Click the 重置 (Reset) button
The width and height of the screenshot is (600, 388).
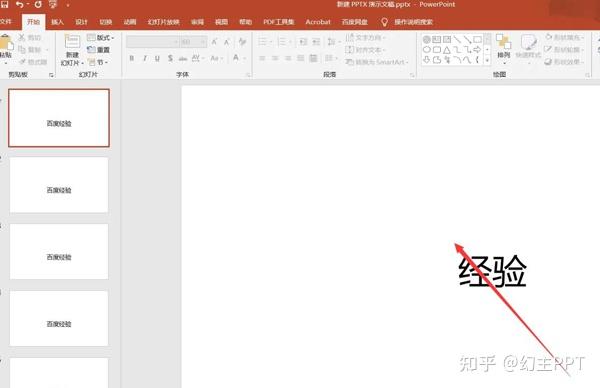click(99, 50)
